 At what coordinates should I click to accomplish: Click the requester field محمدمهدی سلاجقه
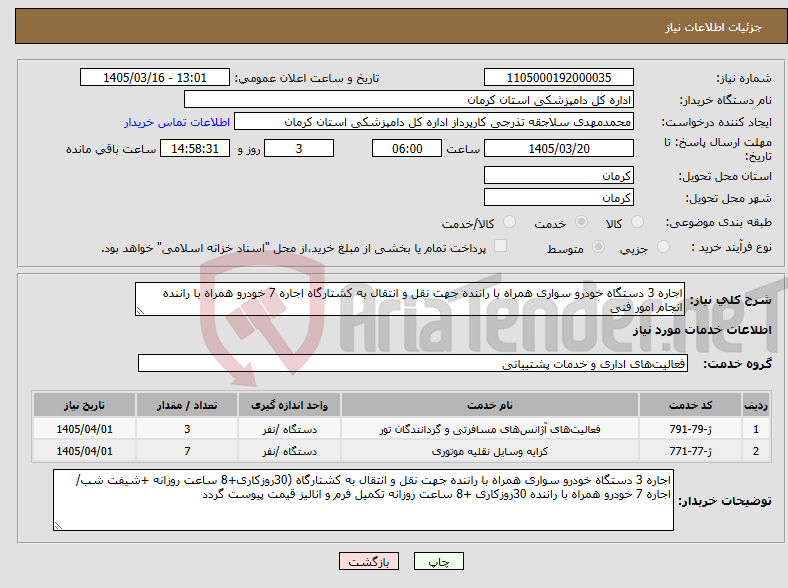434,122
